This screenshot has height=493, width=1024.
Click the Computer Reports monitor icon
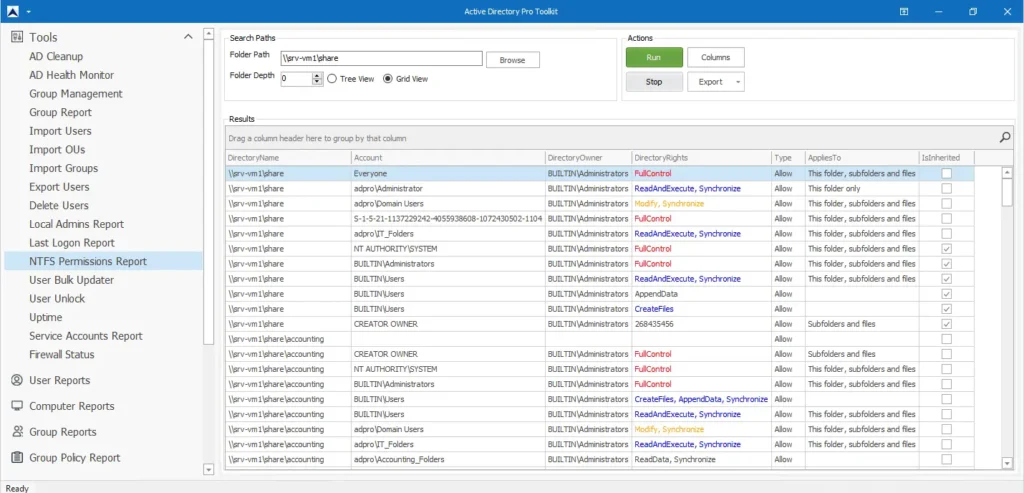click(x=17, y=406)
